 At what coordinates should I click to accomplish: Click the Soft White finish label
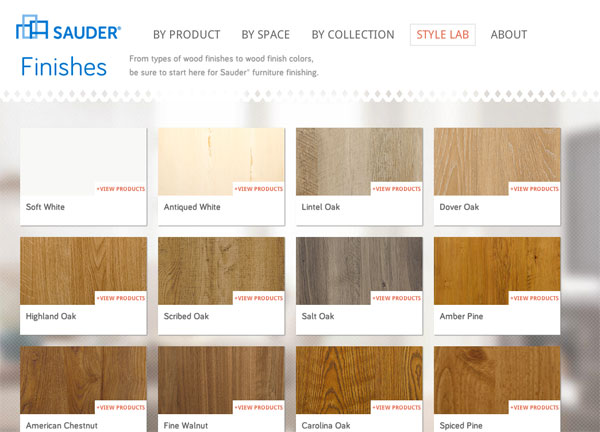(45, 207)
